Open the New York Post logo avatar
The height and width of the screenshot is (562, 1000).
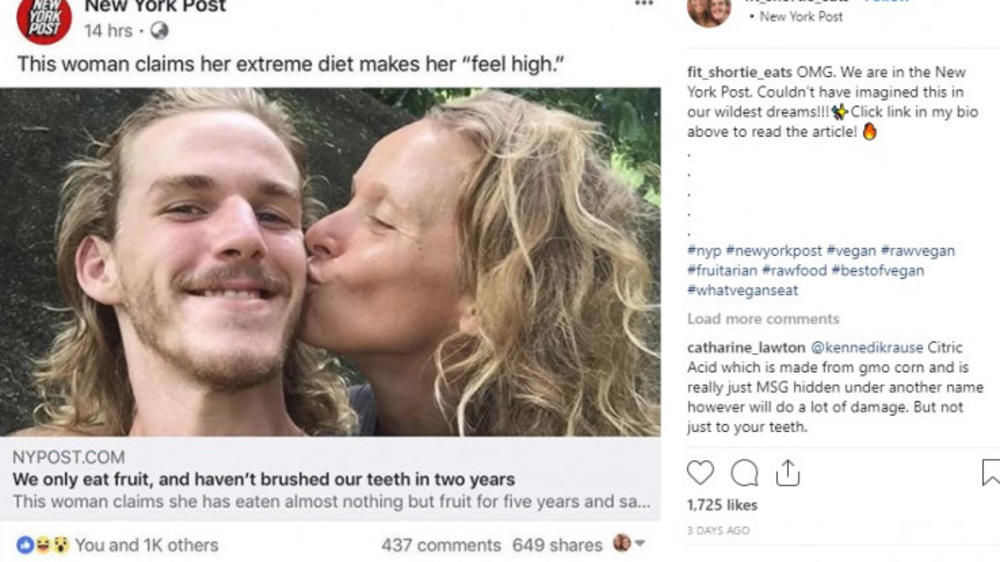(43, 20)
